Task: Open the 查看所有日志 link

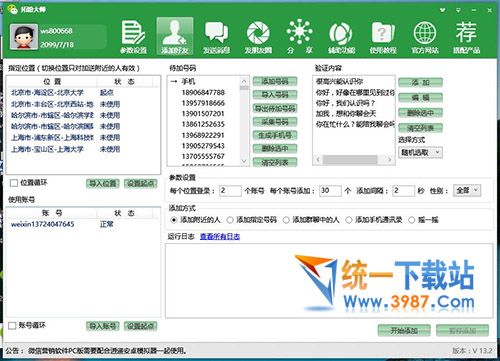Action: 220,236
